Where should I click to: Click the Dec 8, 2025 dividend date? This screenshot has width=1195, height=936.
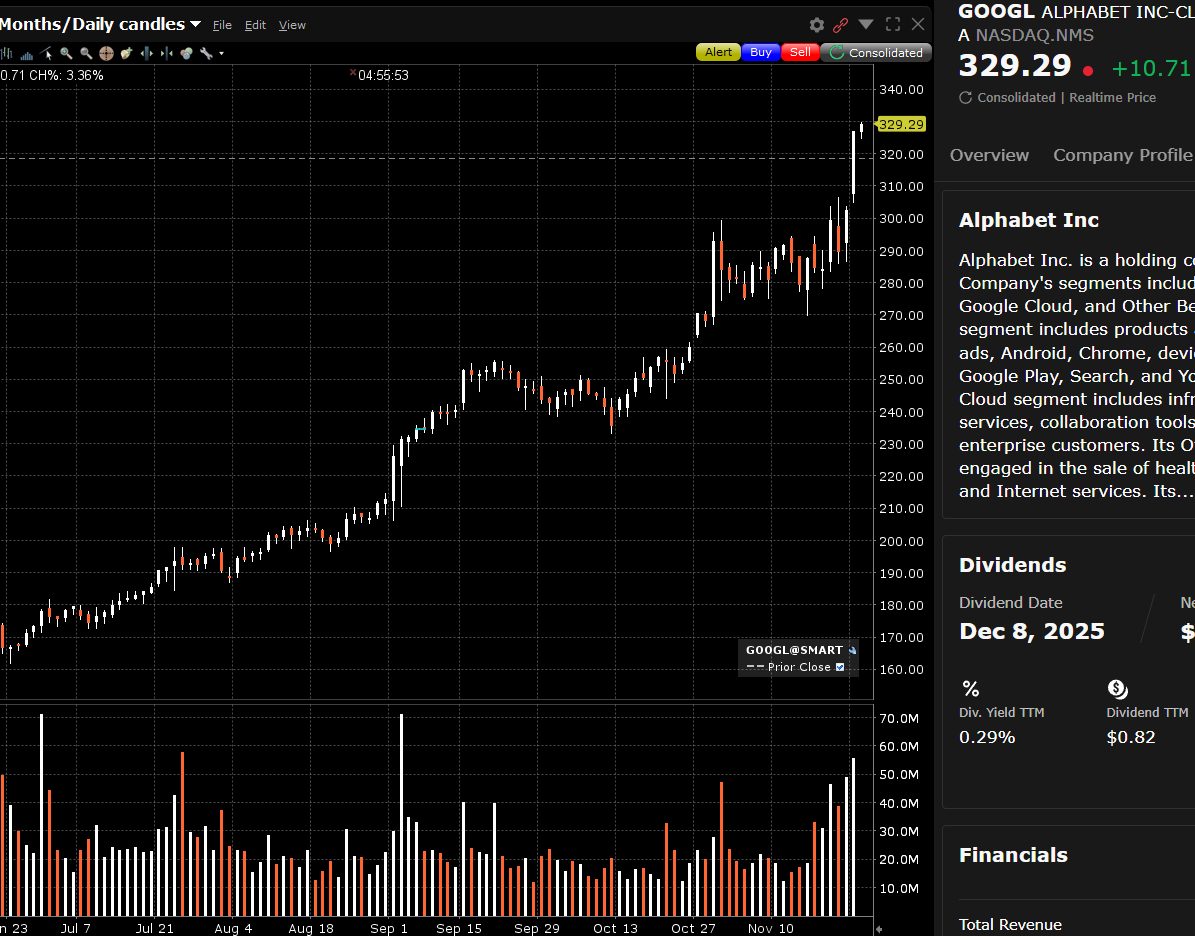coord(1032,631)
